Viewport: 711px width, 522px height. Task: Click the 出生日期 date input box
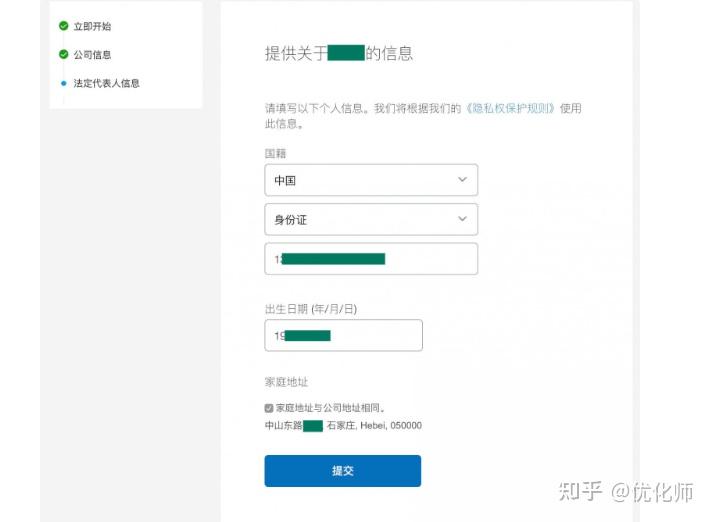(x=343, y=336)
